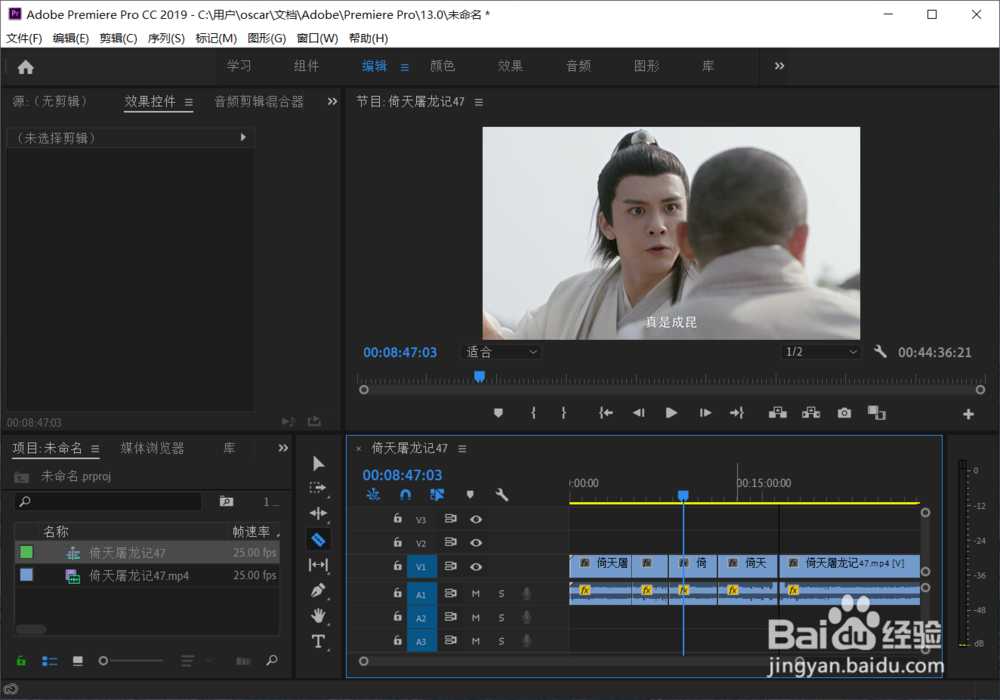Add a marker in Program monitor
This screenshot has width=1000, height=700.
[498, 413]
